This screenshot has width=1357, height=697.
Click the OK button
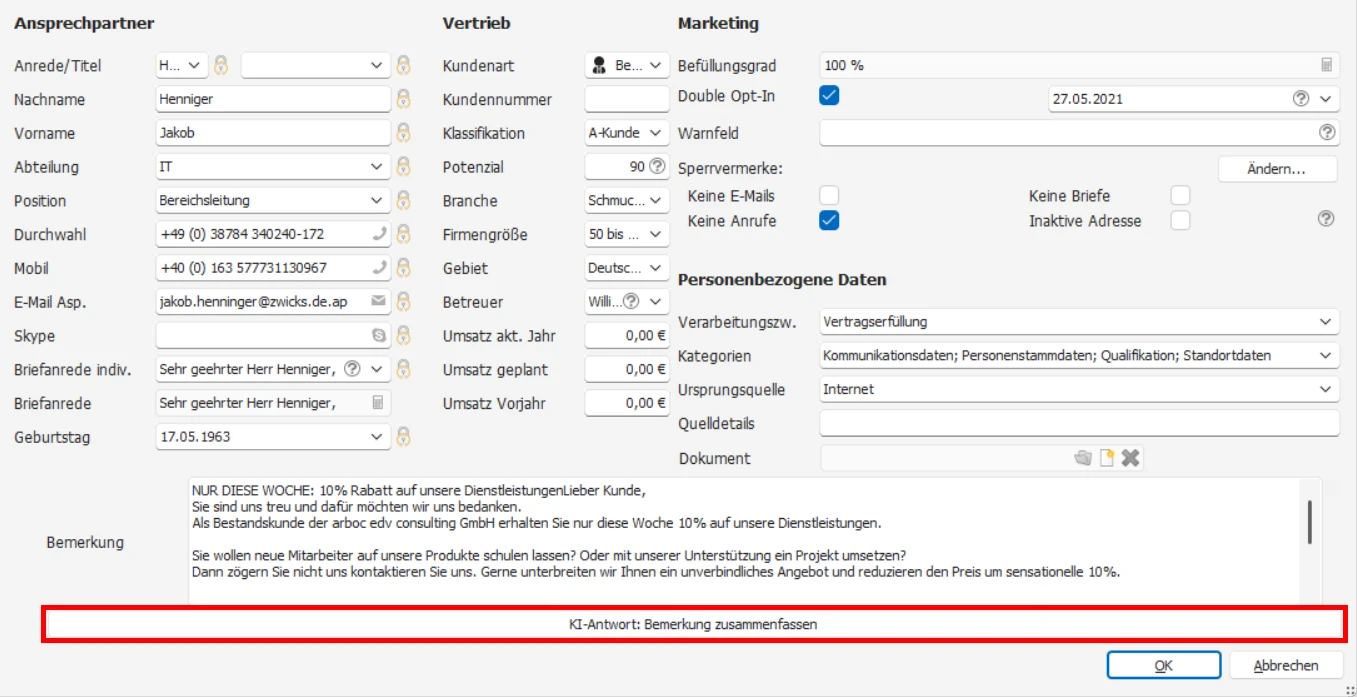click(1164, 665)
